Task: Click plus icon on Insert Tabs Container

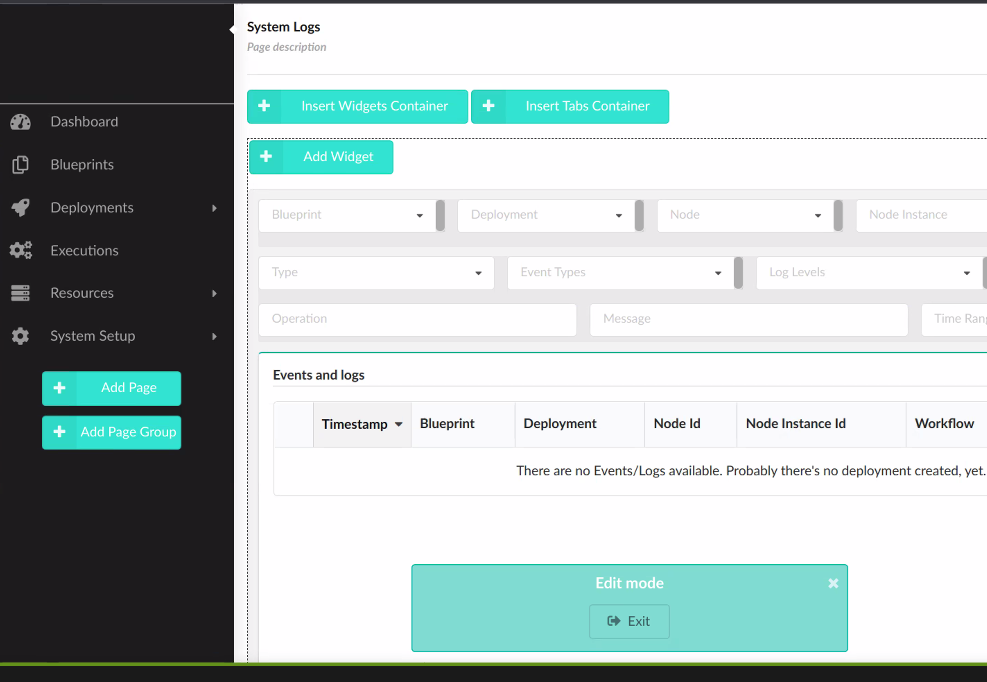Action: (488, 106)
